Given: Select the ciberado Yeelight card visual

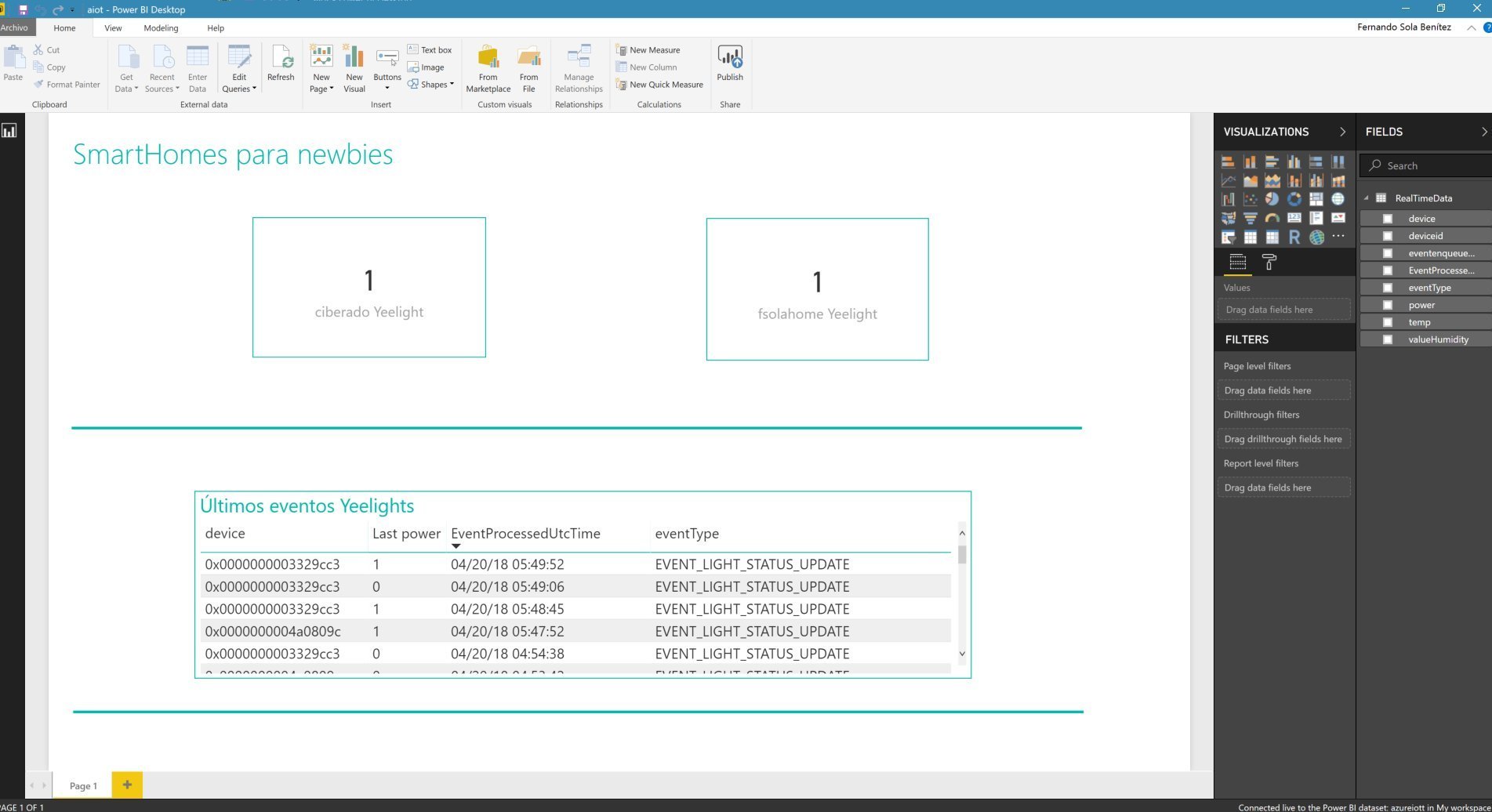Looking at the screenshot, I should 369,288.
